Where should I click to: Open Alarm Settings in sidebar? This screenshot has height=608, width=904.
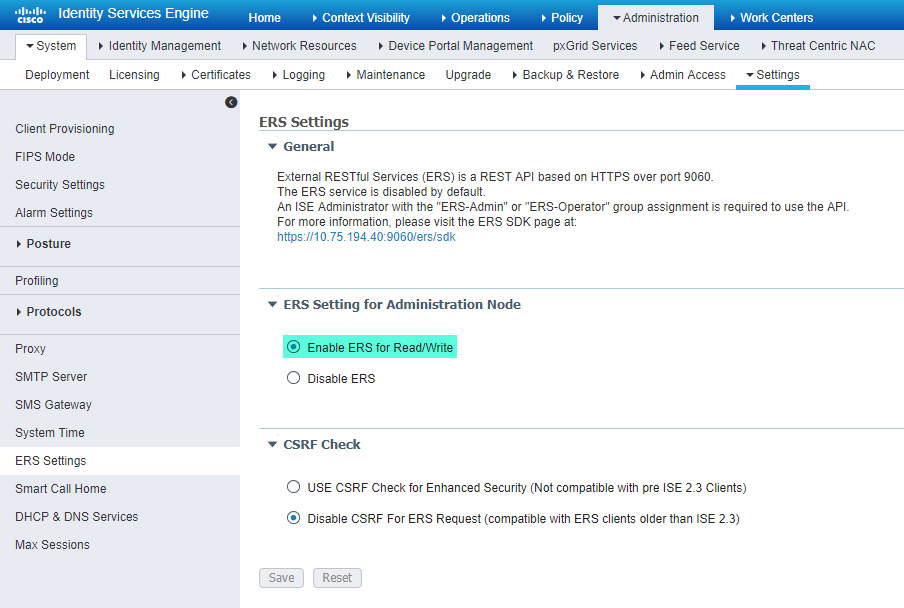54,213
